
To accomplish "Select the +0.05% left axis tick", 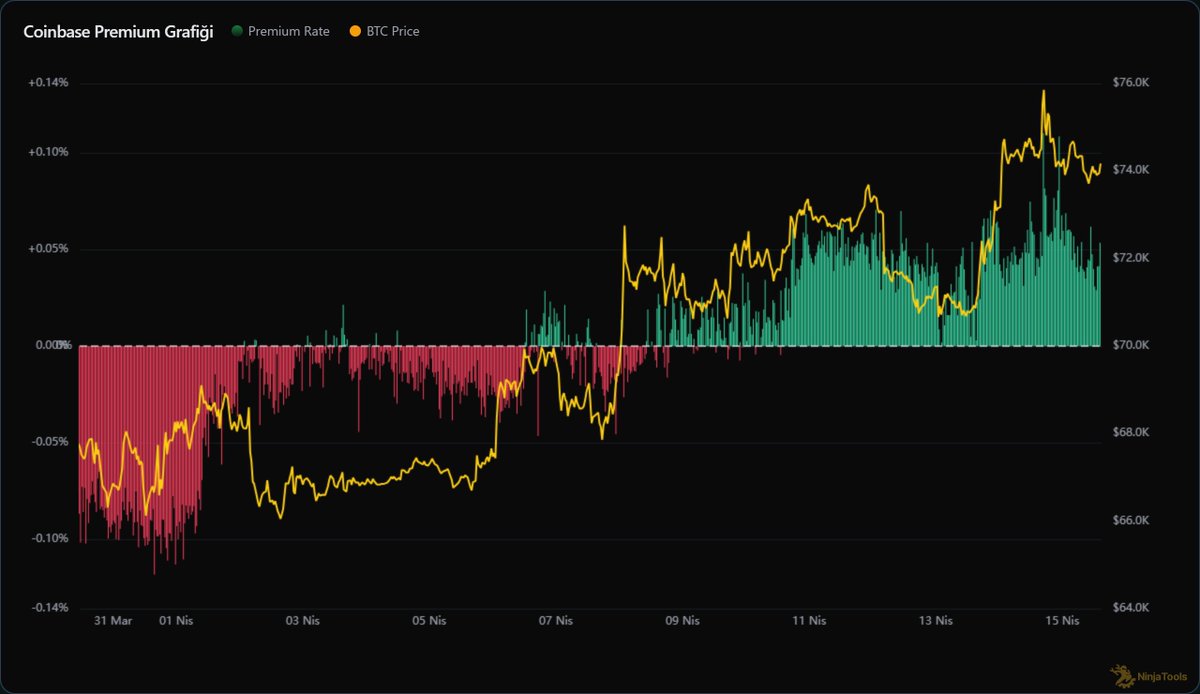I will (49, 249).
